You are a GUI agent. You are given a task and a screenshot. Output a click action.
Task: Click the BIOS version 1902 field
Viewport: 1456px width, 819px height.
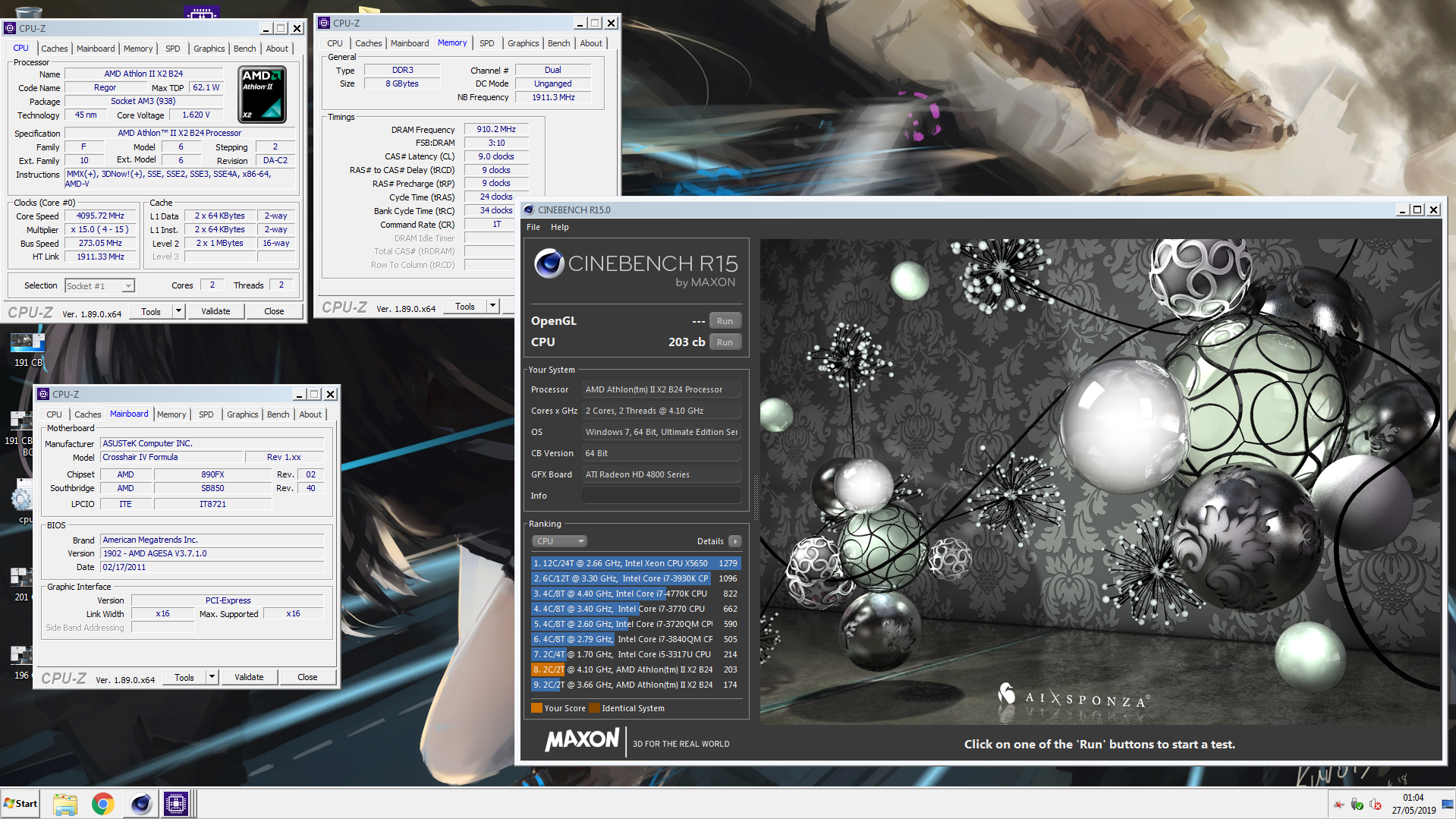tap(212, 553)
